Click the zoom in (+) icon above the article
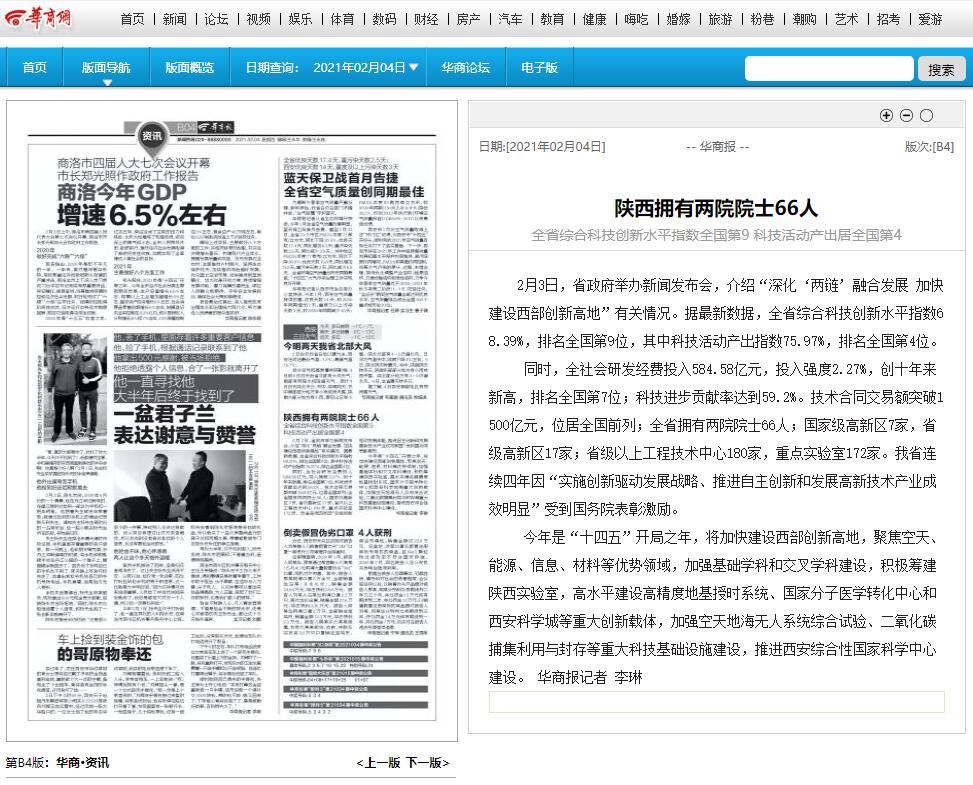The image size is (973, 785). [x=886, y=116]
